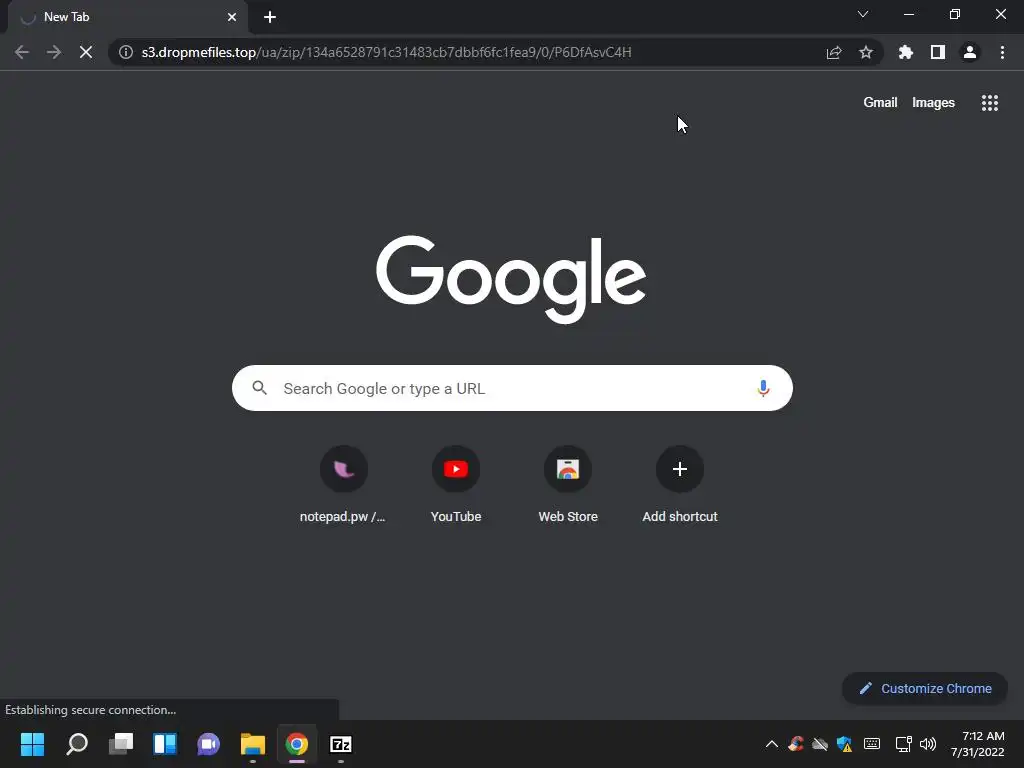Go forward to next page
The width and height of the screenshot is (1024, 768).
point(54,52)
